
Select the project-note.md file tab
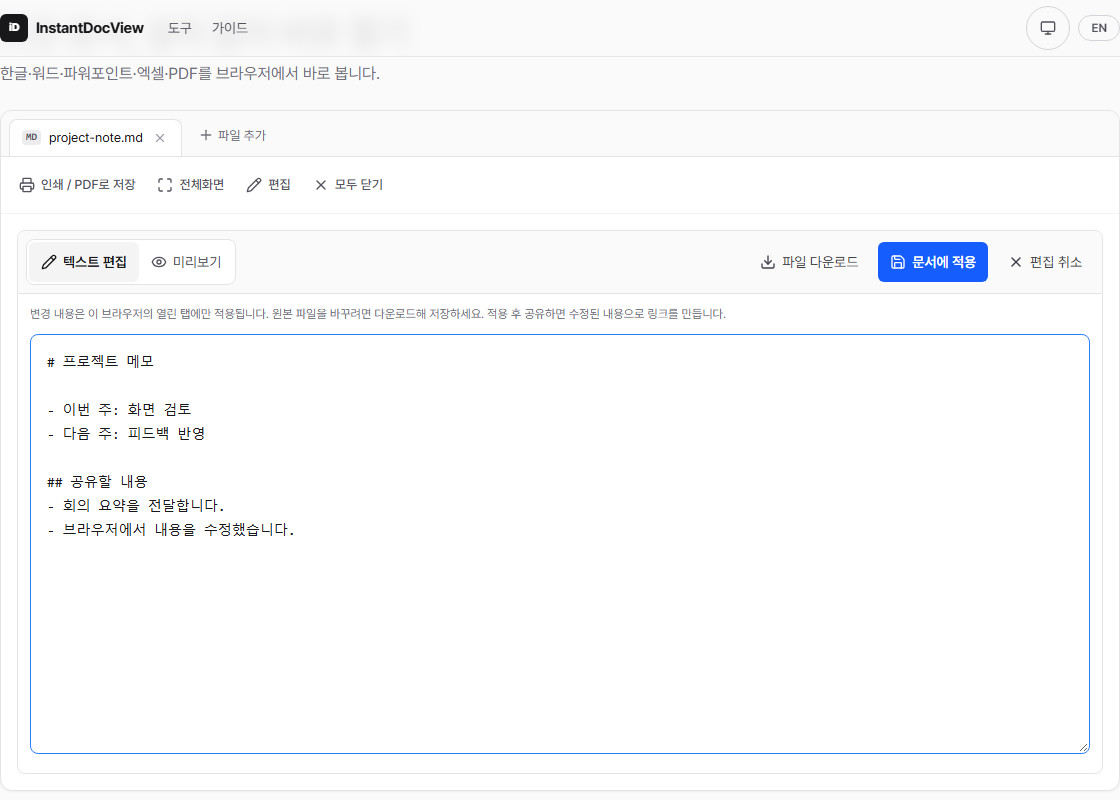pos(95,138)
